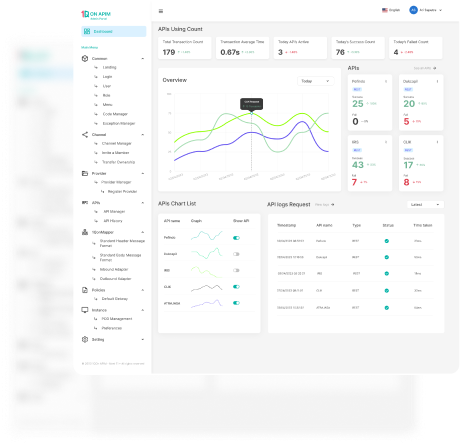This screenshot has height=445, width=461.
Task: Open options menu on CLIK card
Action: point(437,142)
